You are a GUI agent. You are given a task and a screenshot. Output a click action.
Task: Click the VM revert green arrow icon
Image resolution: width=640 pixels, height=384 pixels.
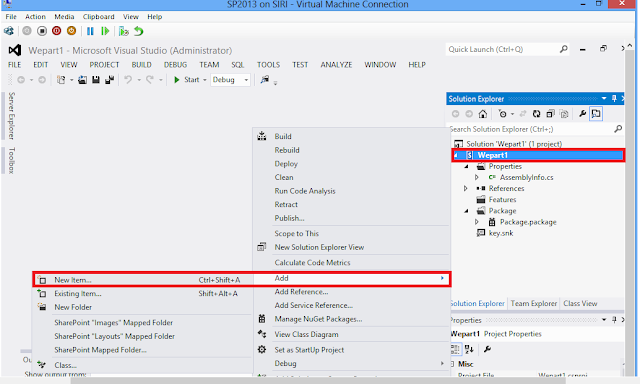(139, 31)
